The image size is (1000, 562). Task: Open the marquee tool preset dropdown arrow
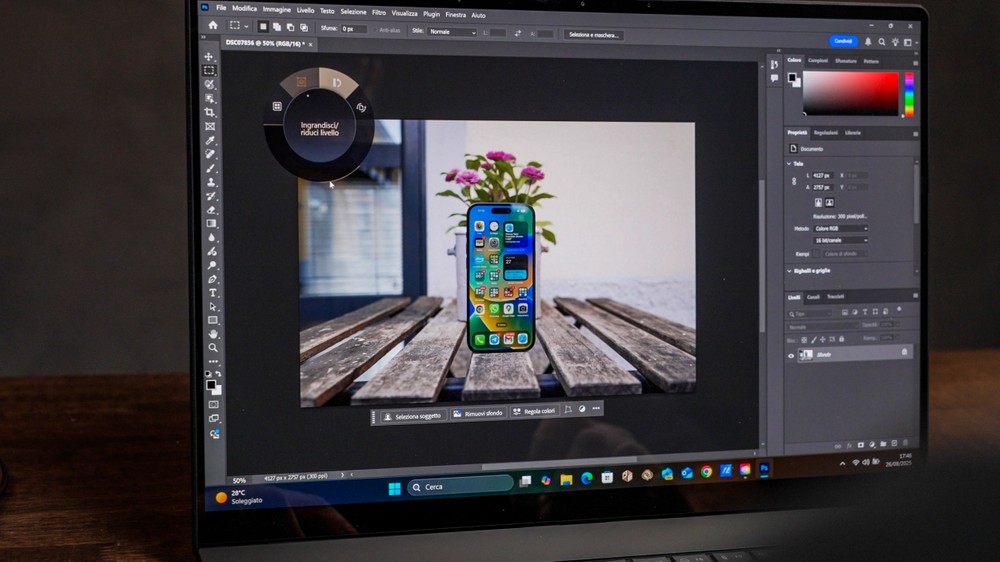[246, 27]
